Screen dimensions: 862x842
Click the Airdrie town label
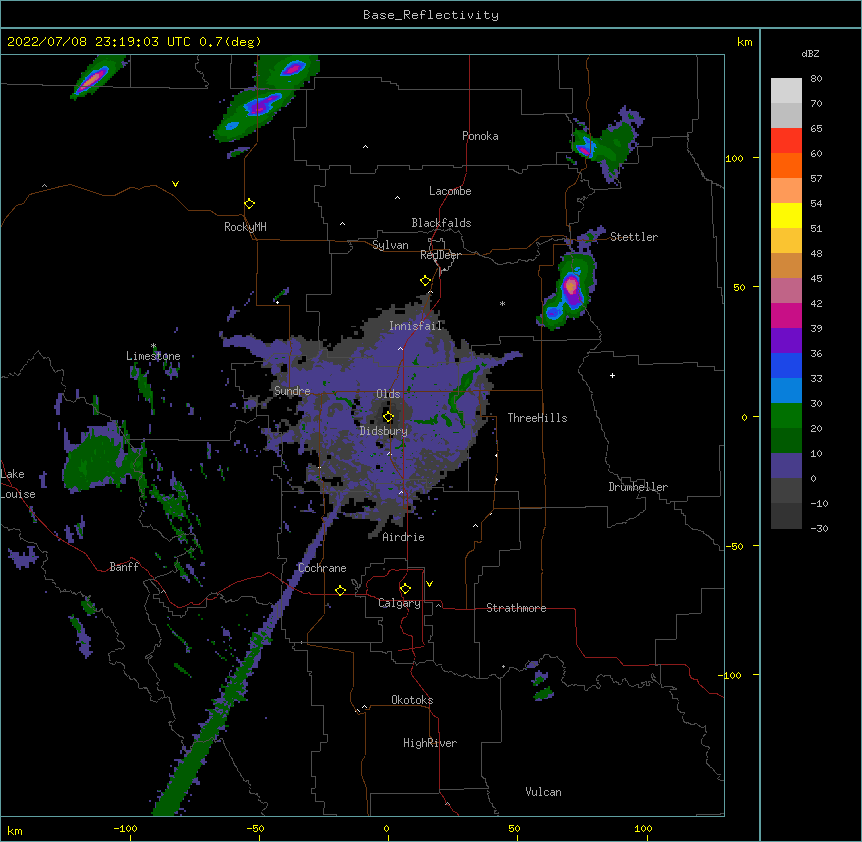(x=404, y=537)
